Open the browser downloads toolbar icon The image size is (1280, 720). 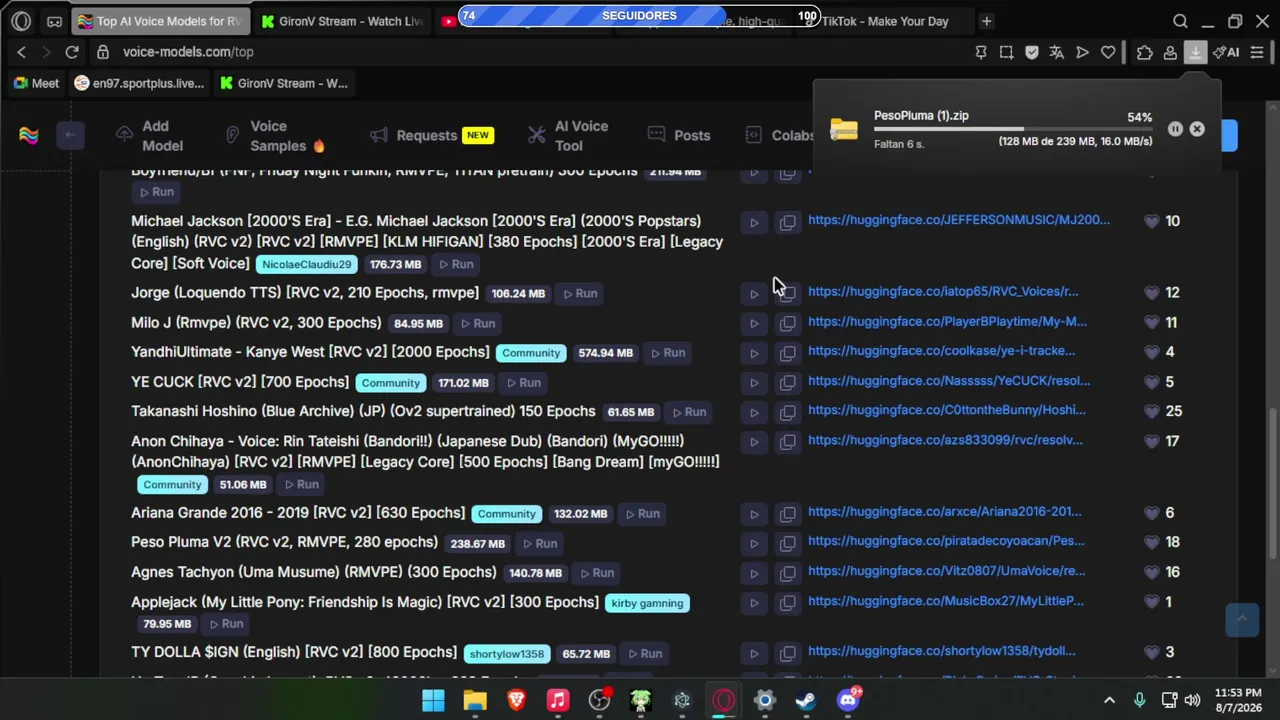(x=1195, y=52)
